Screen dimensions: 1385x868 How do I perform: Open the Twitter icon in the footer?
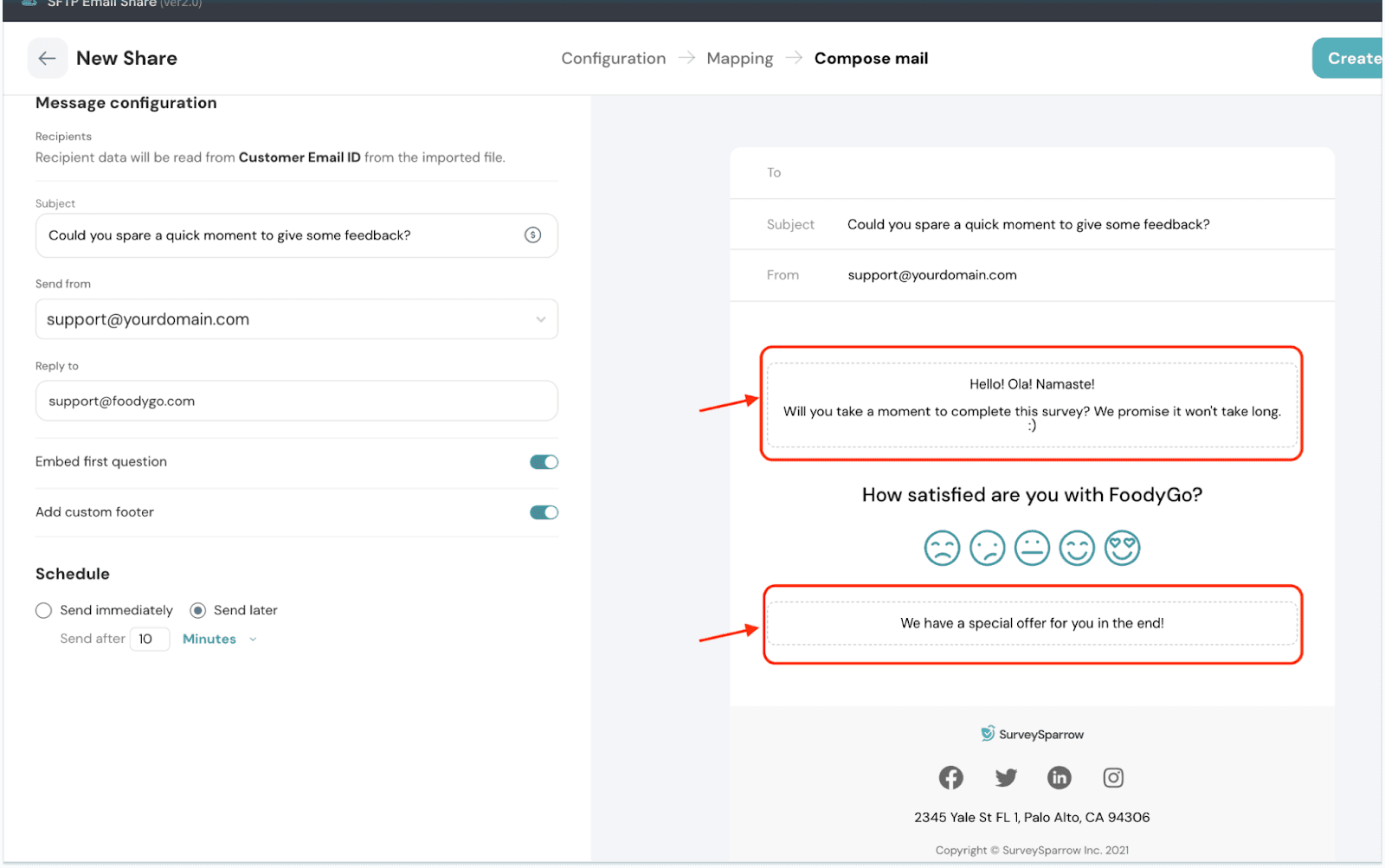pos(1005,777)
